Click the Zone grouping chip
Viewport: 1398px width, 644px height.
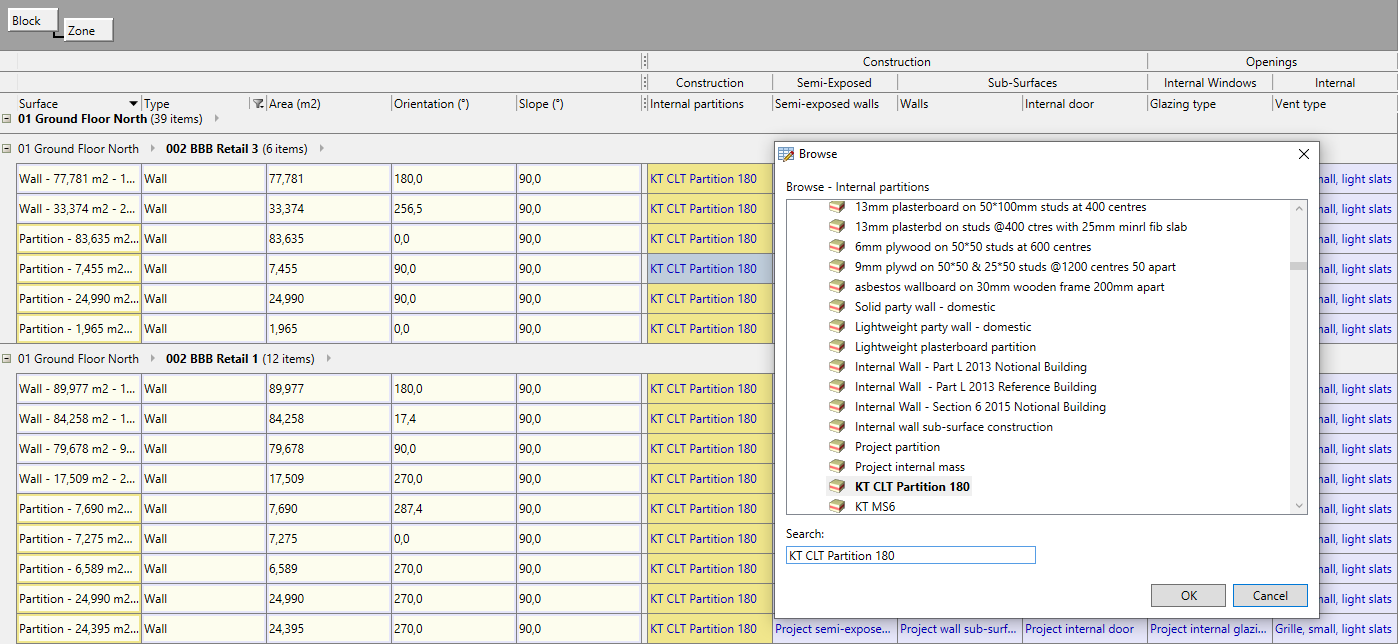tap(88, 31)
